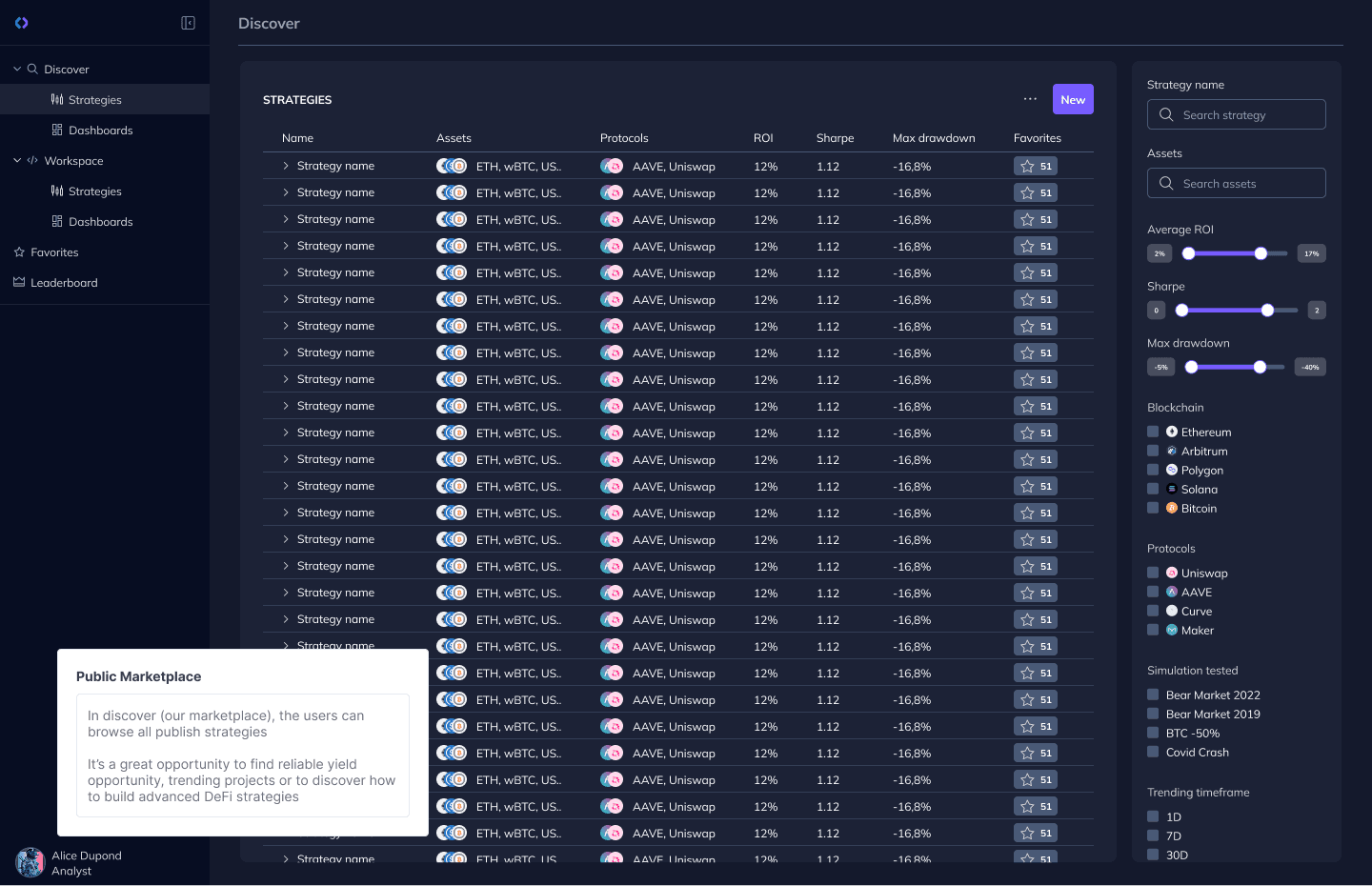Click the code icon beside Workspace
This screenshot has height=886, width=1372.
coord(32,160)
